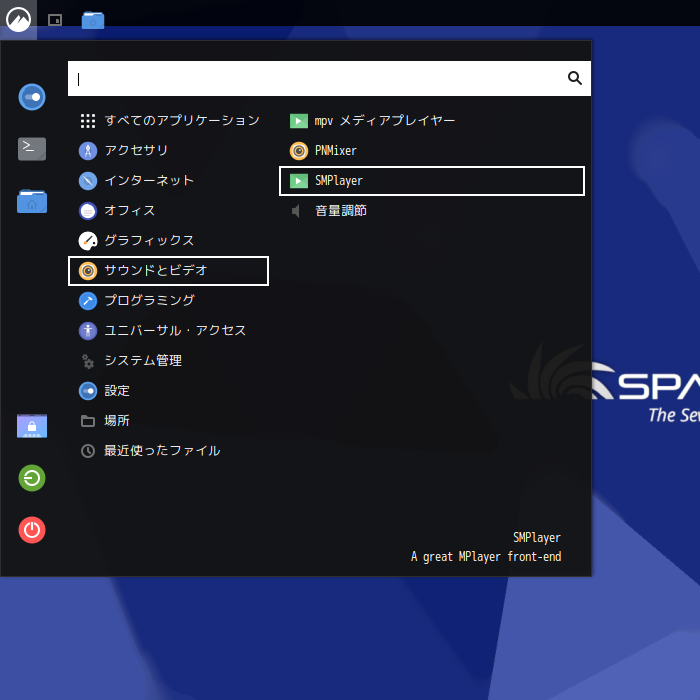
Task: Open the 場所 places entry
Action: pyautogui.click(x=168, y=421)
